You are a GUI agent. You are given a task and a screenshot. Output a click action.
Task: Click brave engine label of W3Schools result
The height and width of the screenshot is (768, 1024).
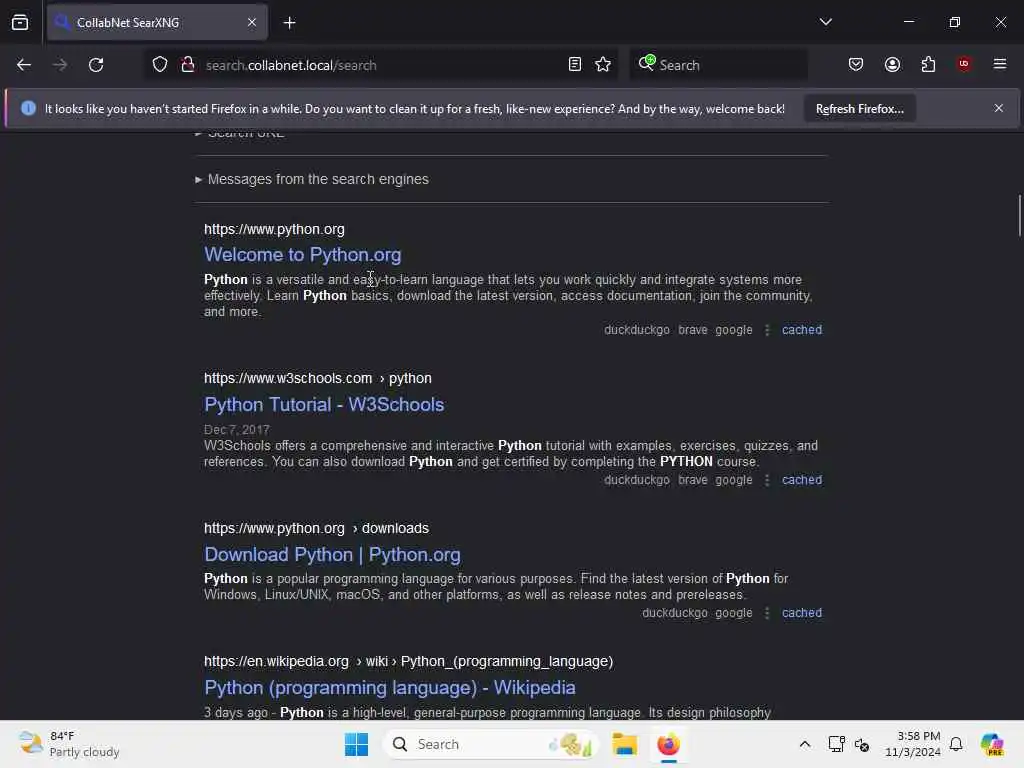(693, 480)
